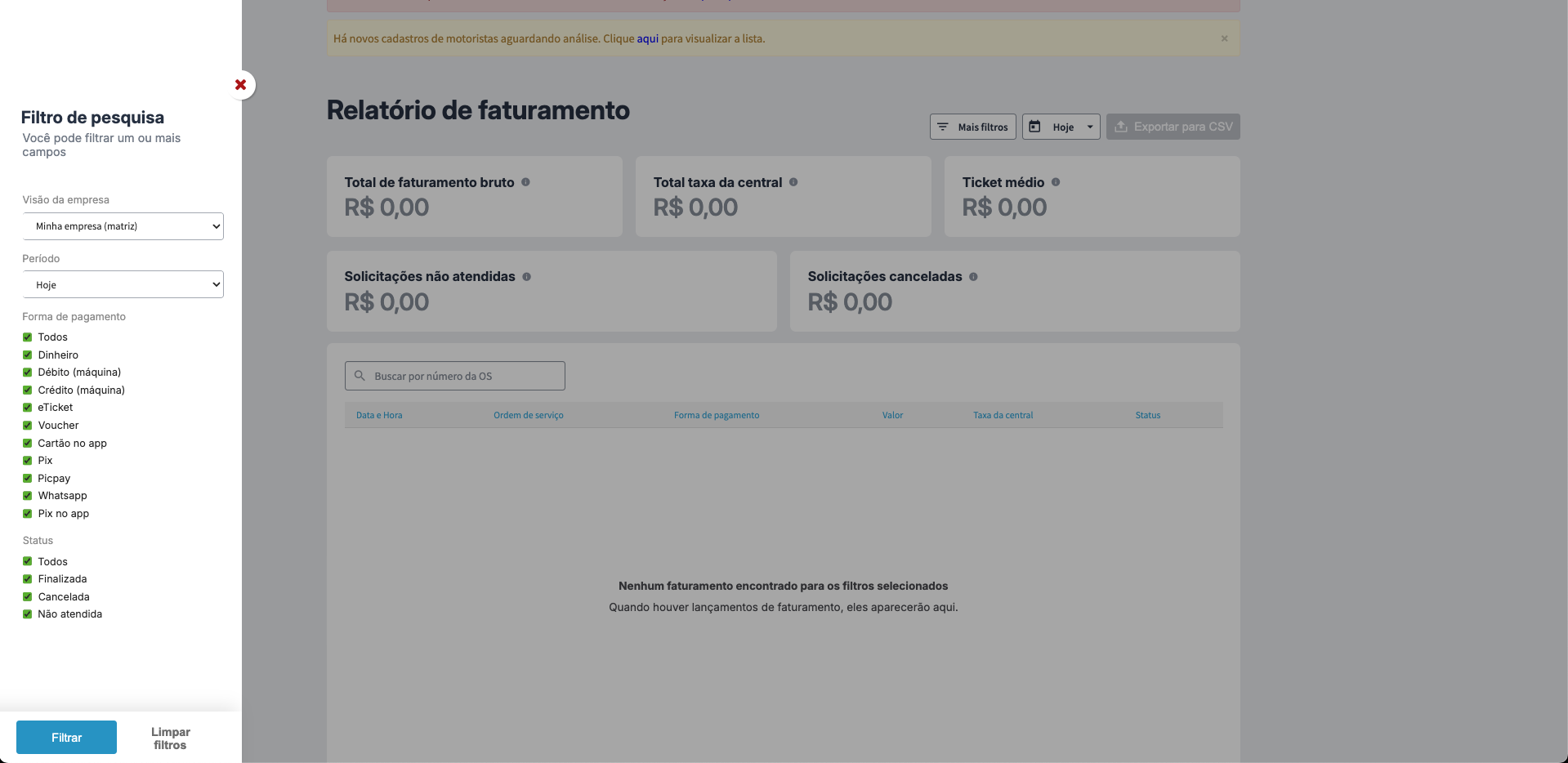Dismiss the yellow notification banner
1568x763 pixels.
click(1224, 38)
